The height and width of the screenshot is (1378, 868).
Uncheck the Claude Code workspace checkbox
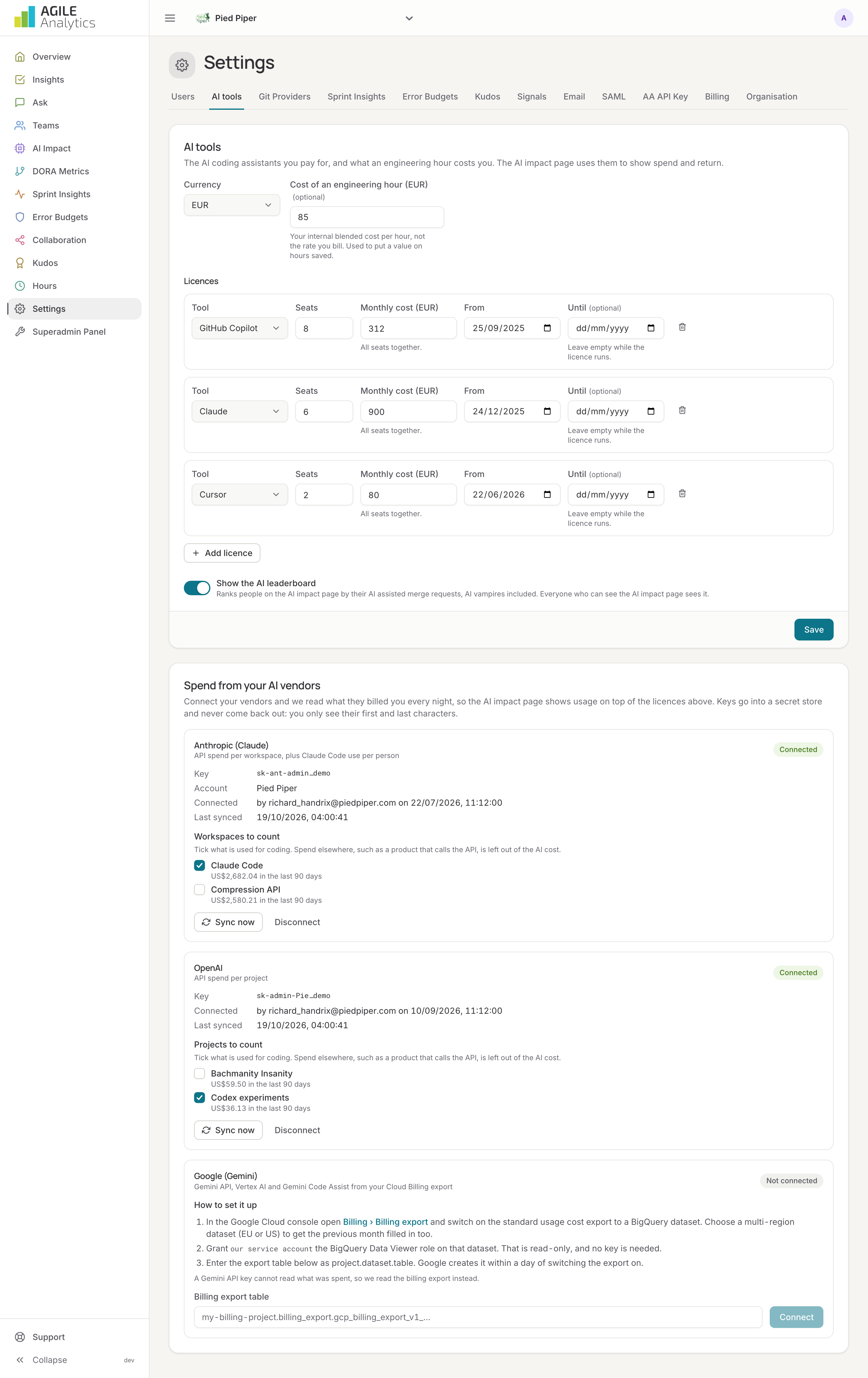click(200, 865)
